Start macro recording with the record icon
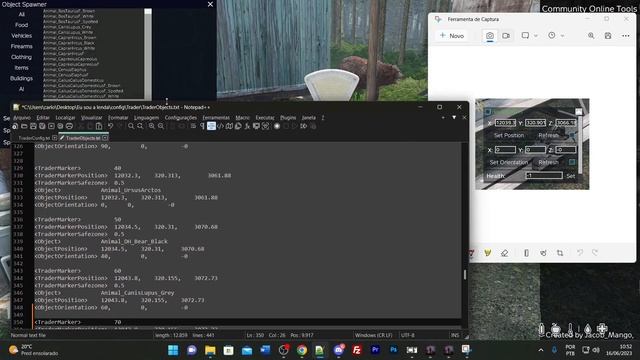This screenshot has height=360, width=640. [x=277, y=126]
